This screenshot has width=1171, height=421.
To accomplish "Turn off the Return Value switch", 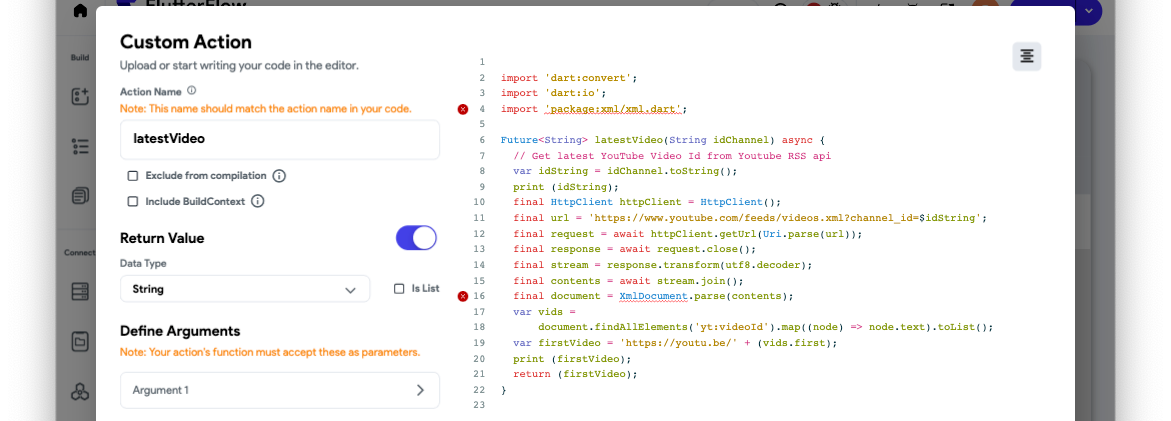I will (x=416, y=238).
